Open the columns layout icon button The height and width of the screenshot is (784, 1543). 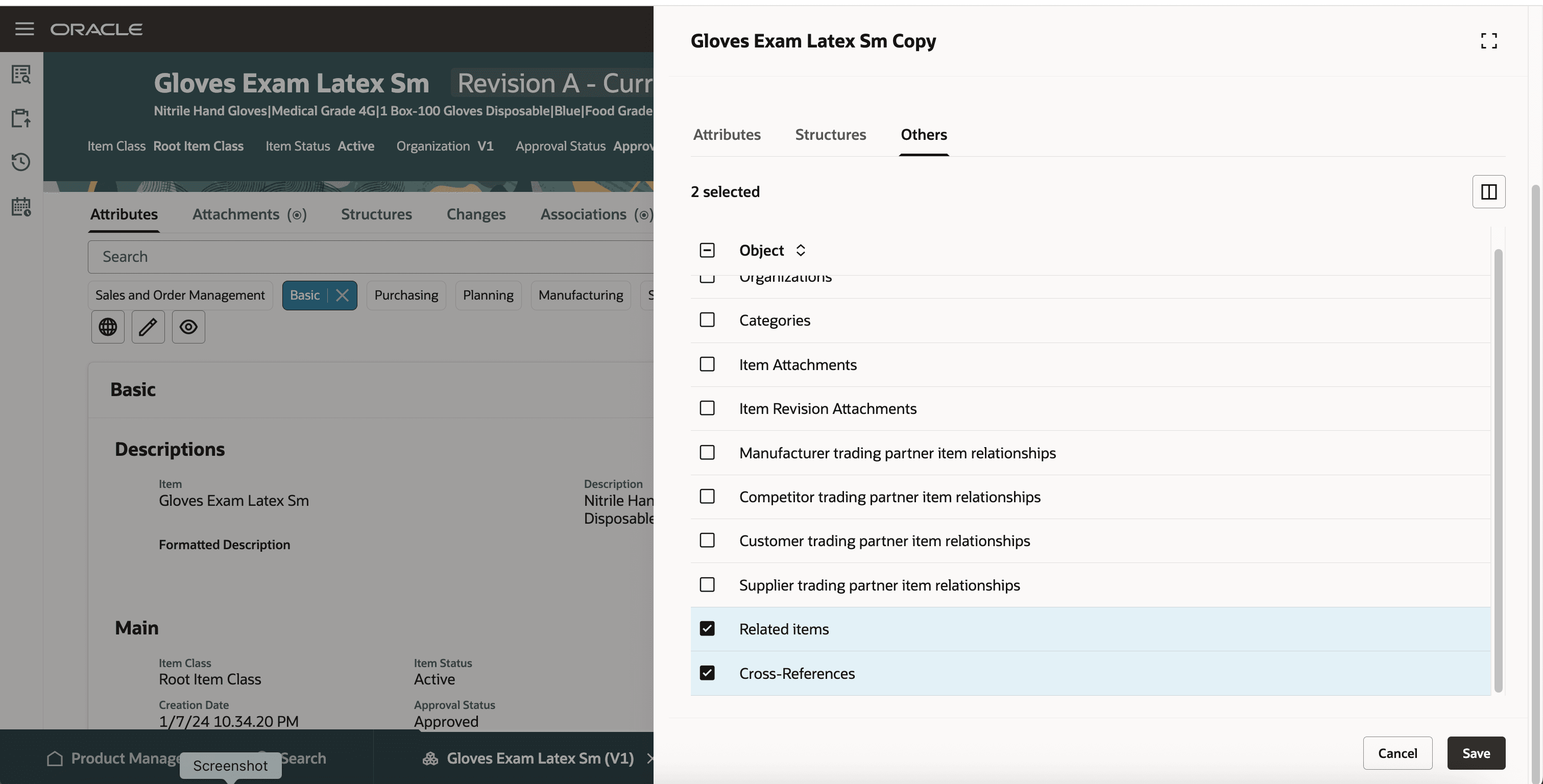[x=1488, y=191]
